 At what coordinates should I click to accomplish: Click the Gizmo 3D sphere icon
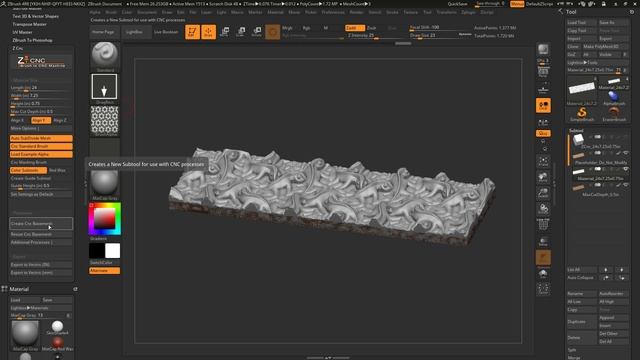(x=273, y=32)
